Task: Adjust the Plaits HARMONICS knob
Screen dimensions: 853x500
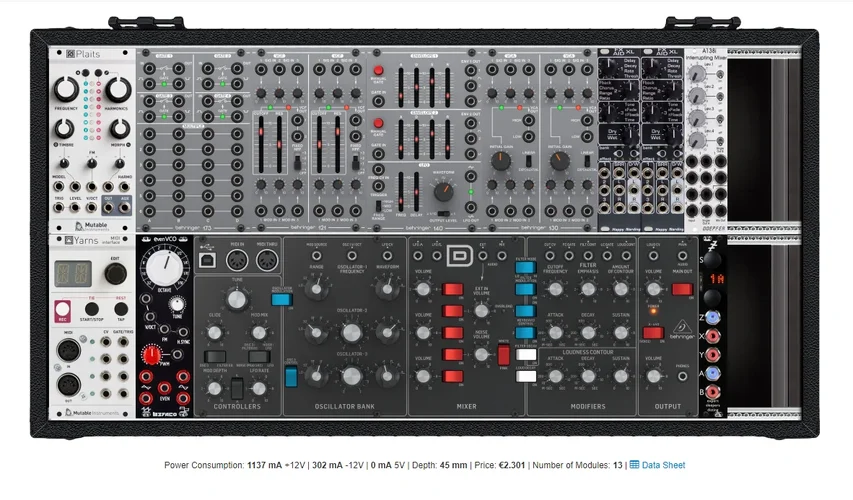Action: (x=118, y=90)
